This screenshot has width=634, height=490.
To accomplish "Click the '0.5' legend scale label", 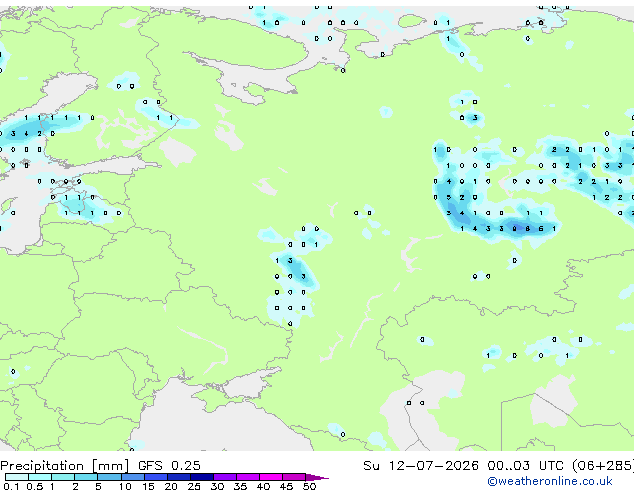I will (35, 486).
